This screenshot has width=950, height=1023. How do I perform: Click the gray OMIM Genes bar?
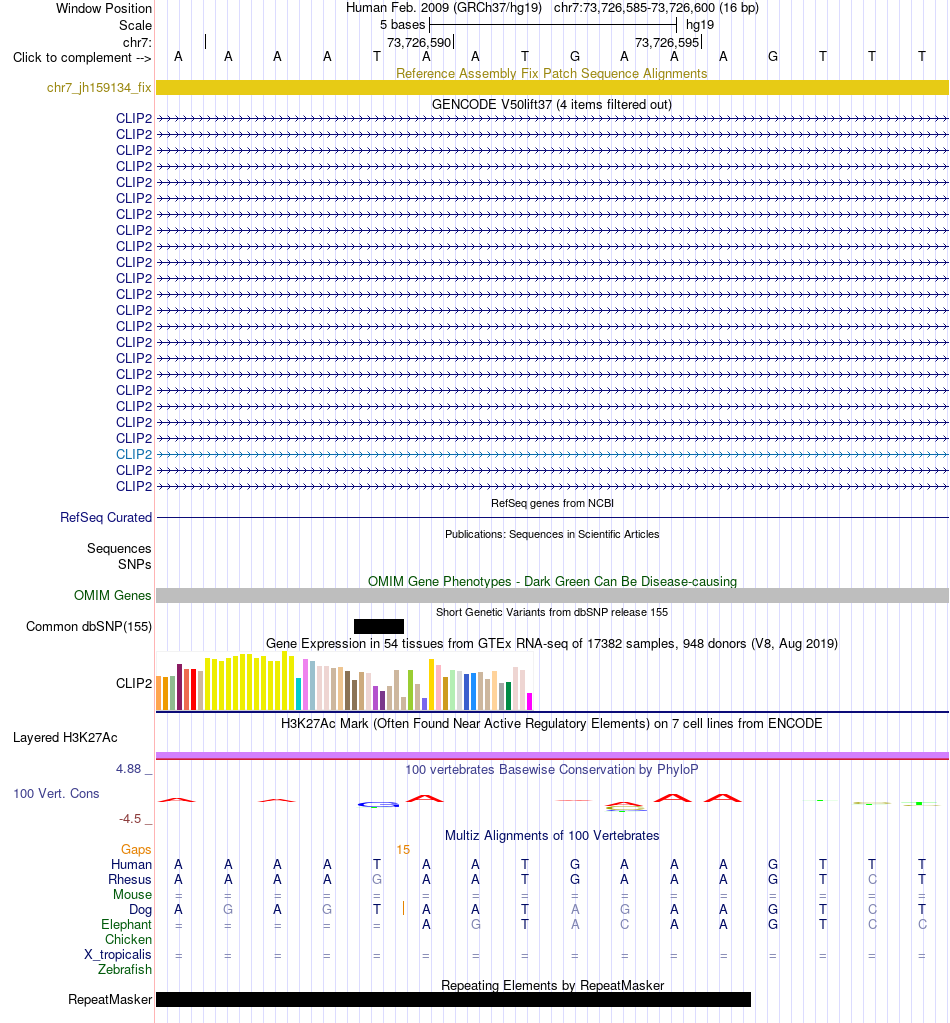point(552,595)
